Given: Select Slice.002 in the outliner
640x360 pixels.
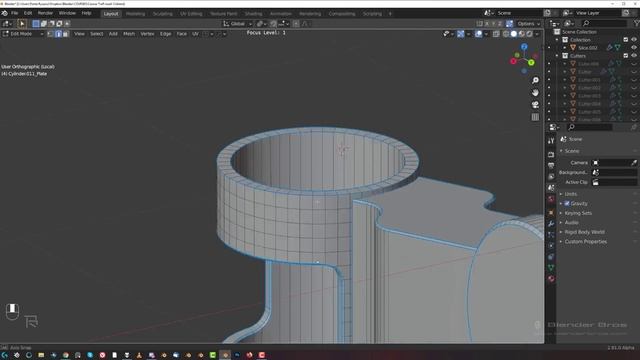Looking at the screenshot, I should [x=588, y=48].
